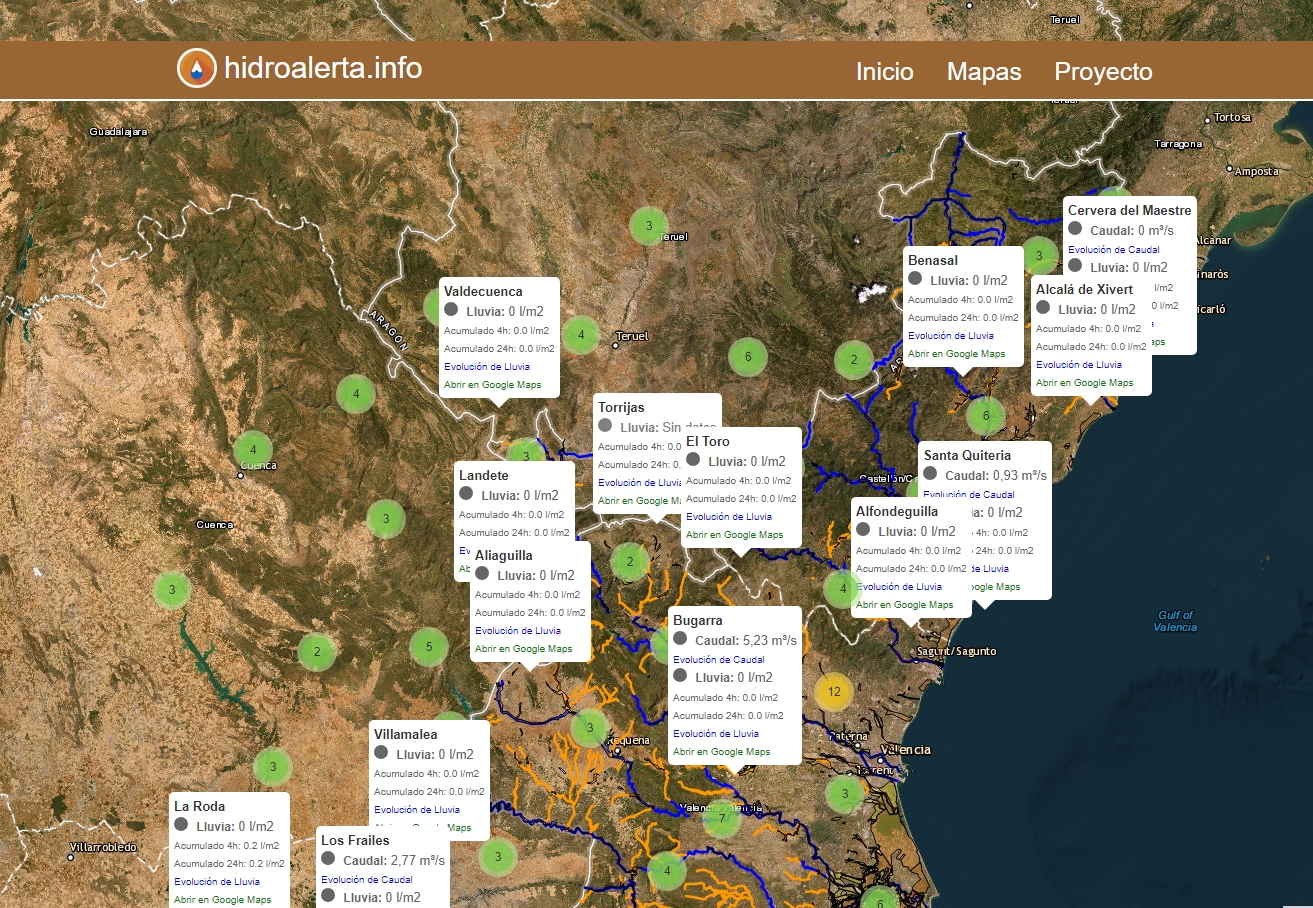This screenshot has height=908, width=1313.
Task: Open Villamalea Evolución de Lluvia link
Action: [417, 810]
